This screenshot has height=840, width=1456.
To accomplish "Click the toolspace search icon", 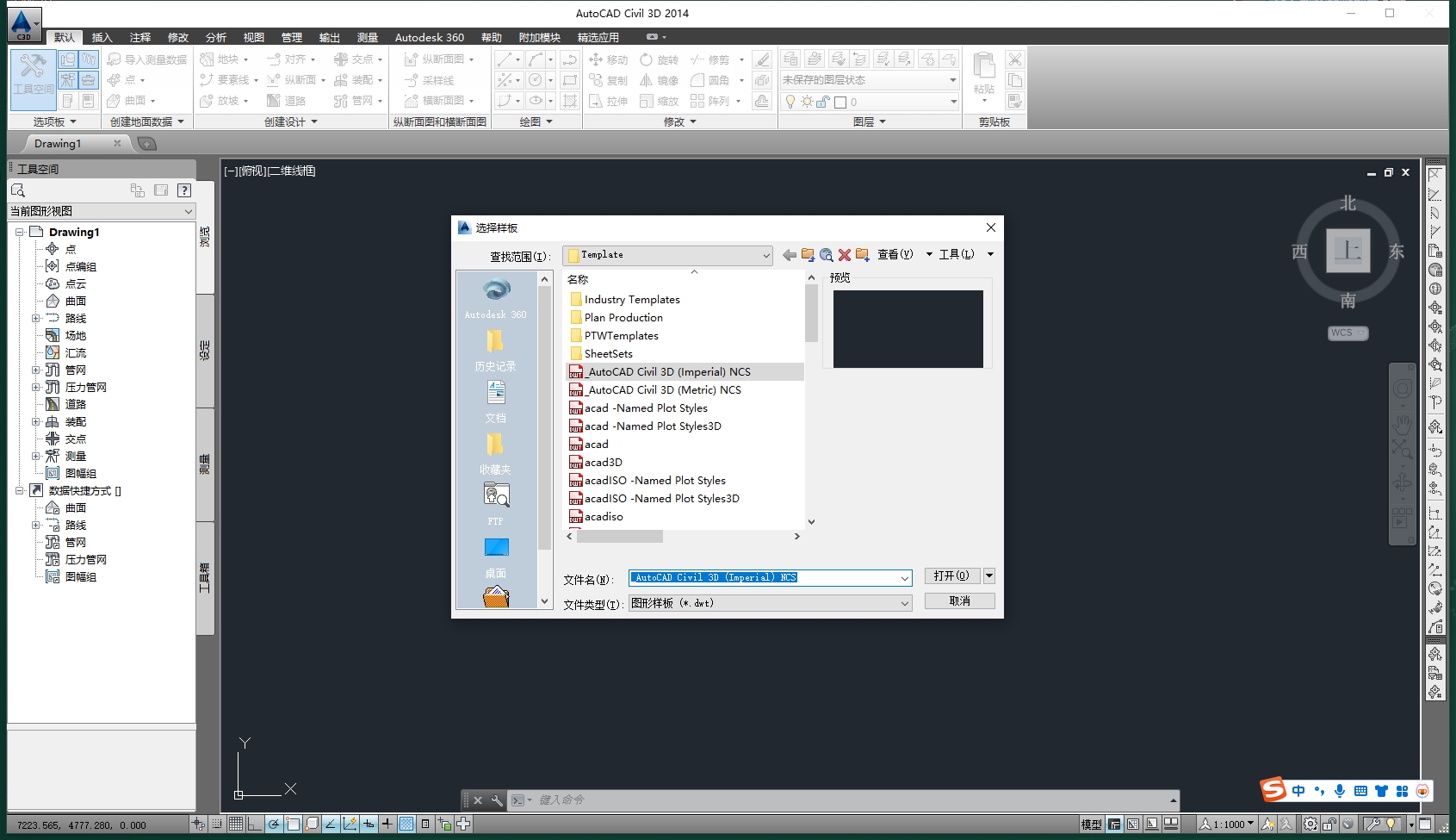I will (18, 190).
